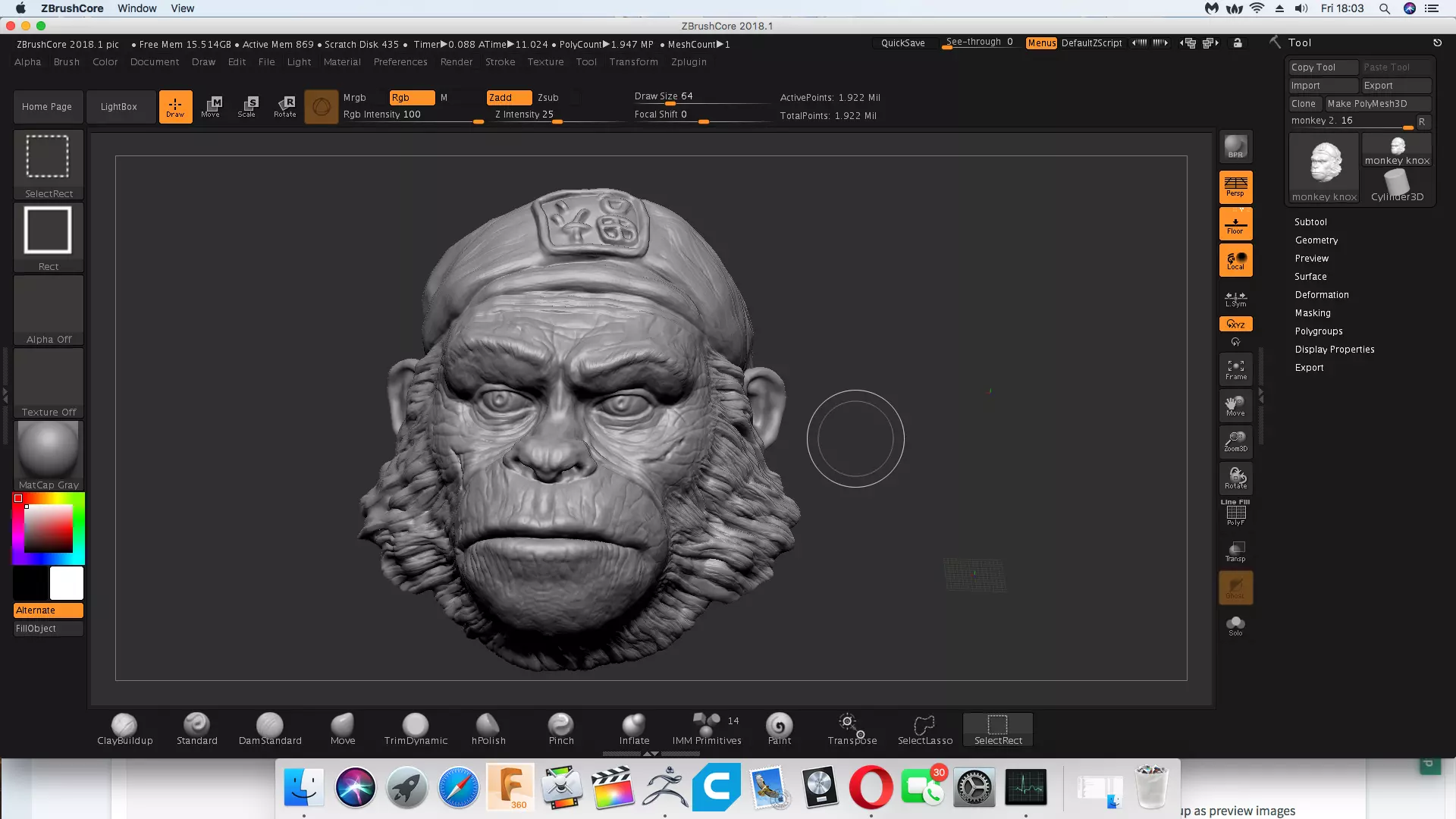Select the hPolish brush
The height and width of the screenshot is (819, 1456).
[488, 730]
